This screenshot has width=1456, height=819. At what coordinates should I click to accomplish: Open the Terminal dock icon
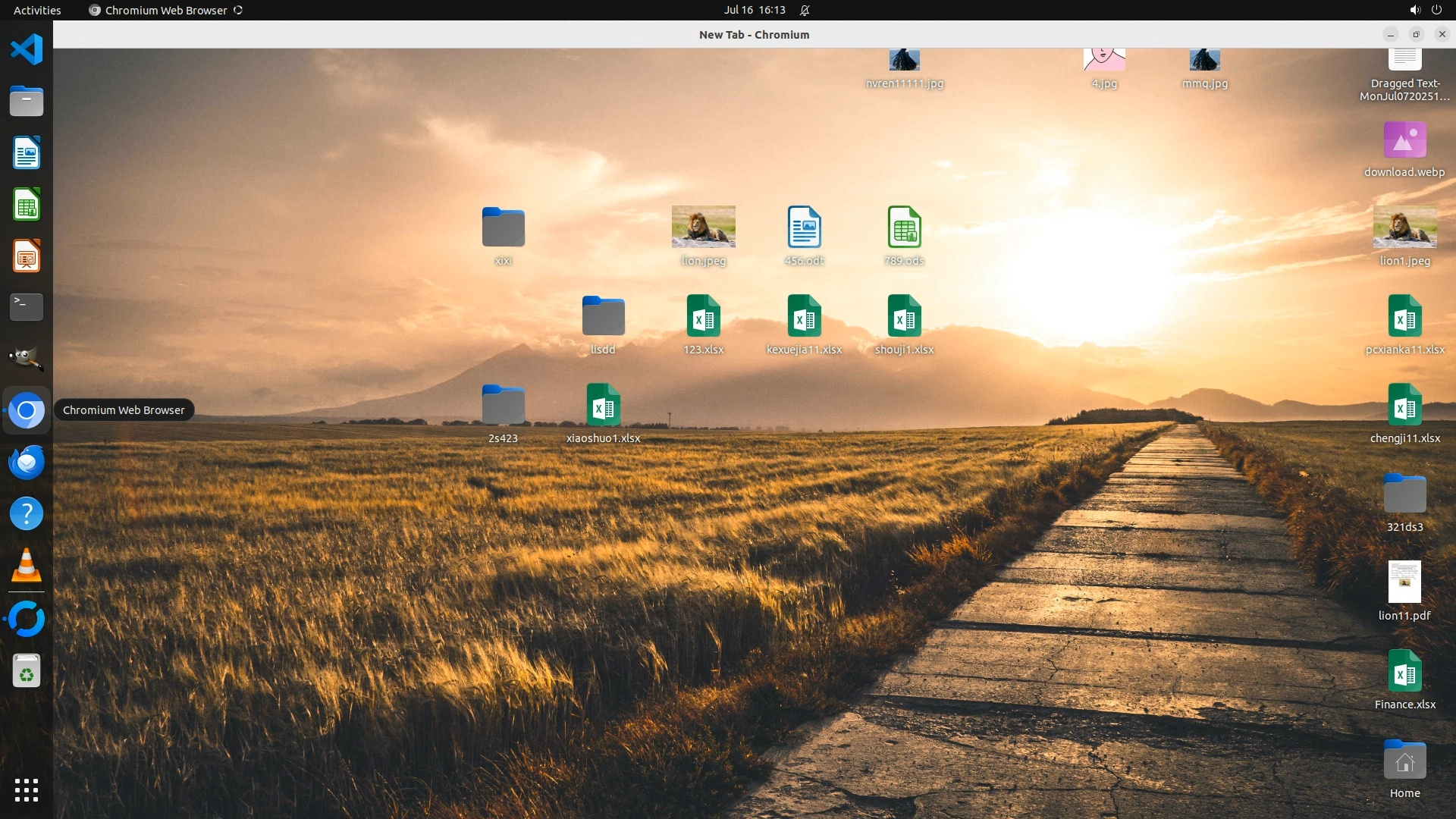(27, 307)
